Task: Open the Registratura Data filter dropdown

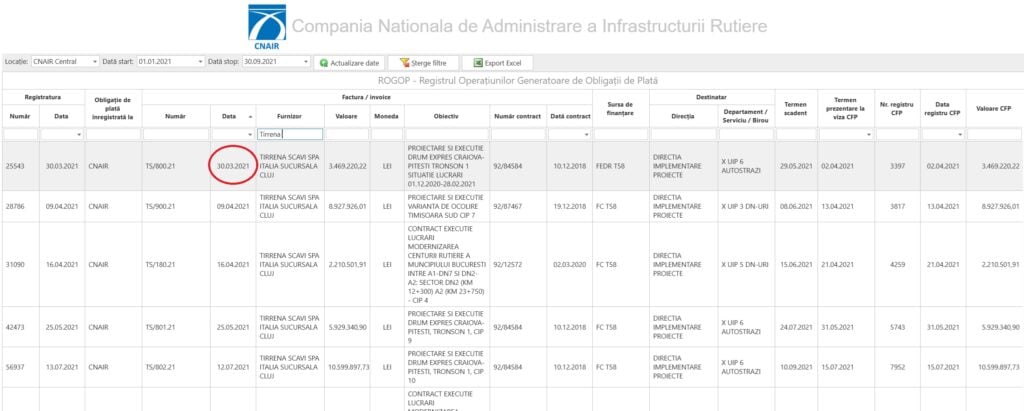Action: 79,133
